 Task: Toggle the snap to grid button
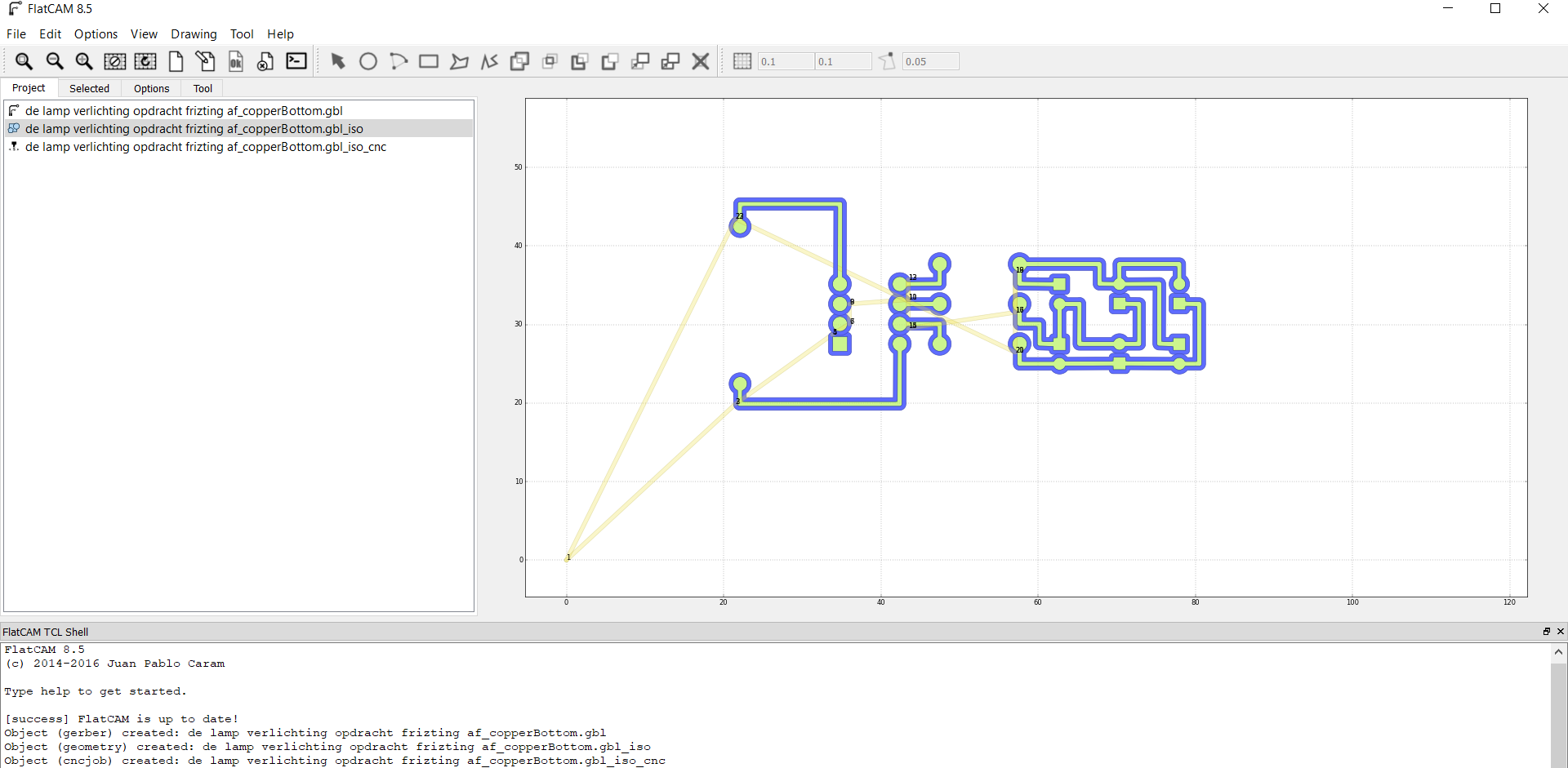pyautogui.click(x=742, y=61)
